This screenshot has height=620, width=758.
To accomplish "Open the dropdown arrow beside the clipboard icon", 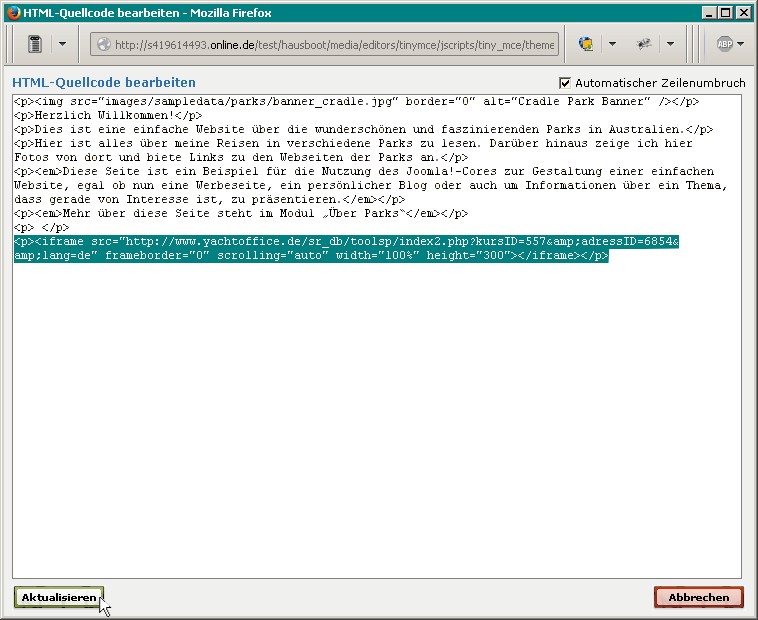I will pos(62,44).
